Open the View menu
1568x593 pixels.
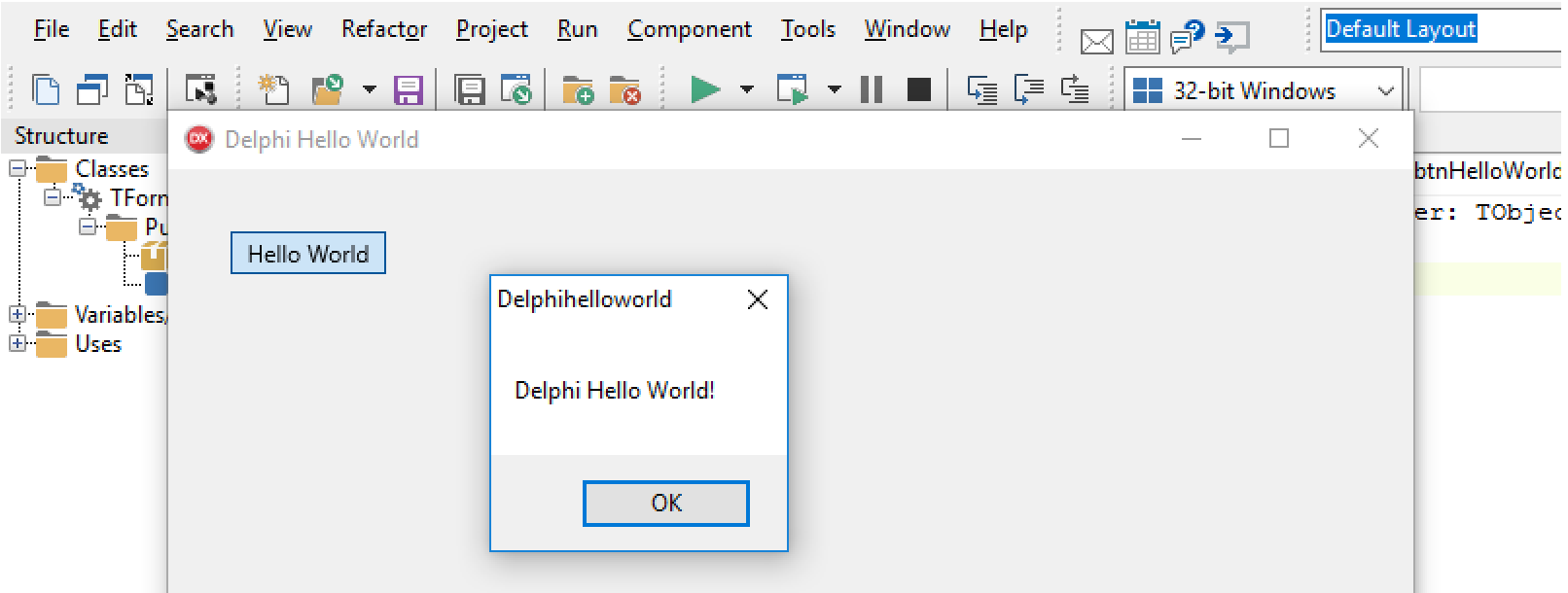[x=287, y=30]
